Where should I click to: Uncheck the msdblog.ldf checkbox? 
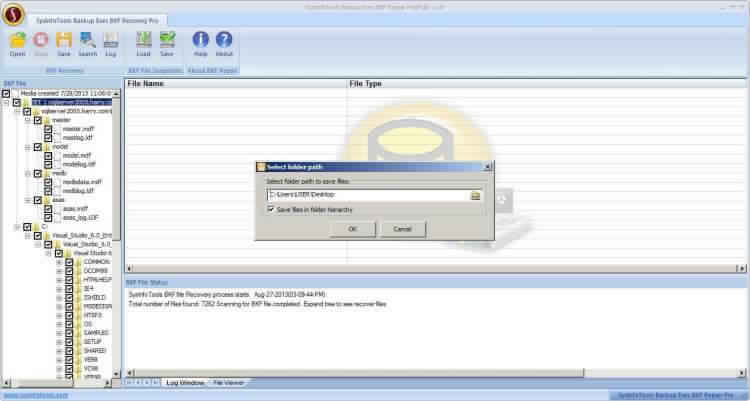pos(48,191)
